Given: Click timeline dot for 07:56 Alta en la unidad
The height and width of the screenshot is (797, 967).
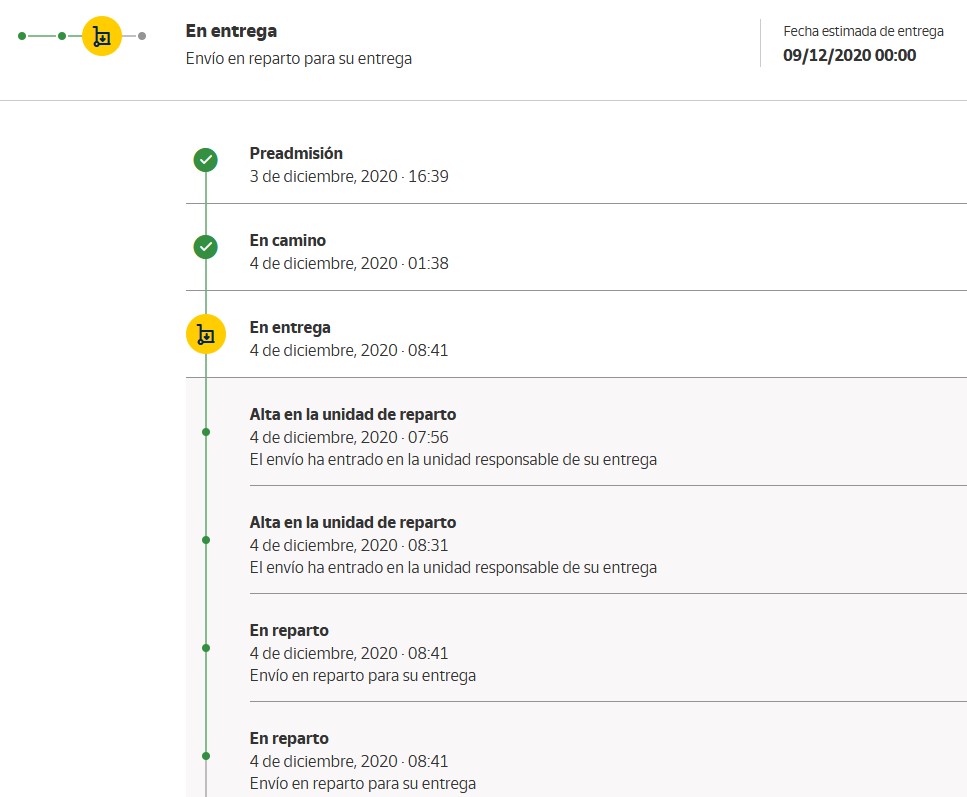Looking at the screenshot, I should 206,432.
